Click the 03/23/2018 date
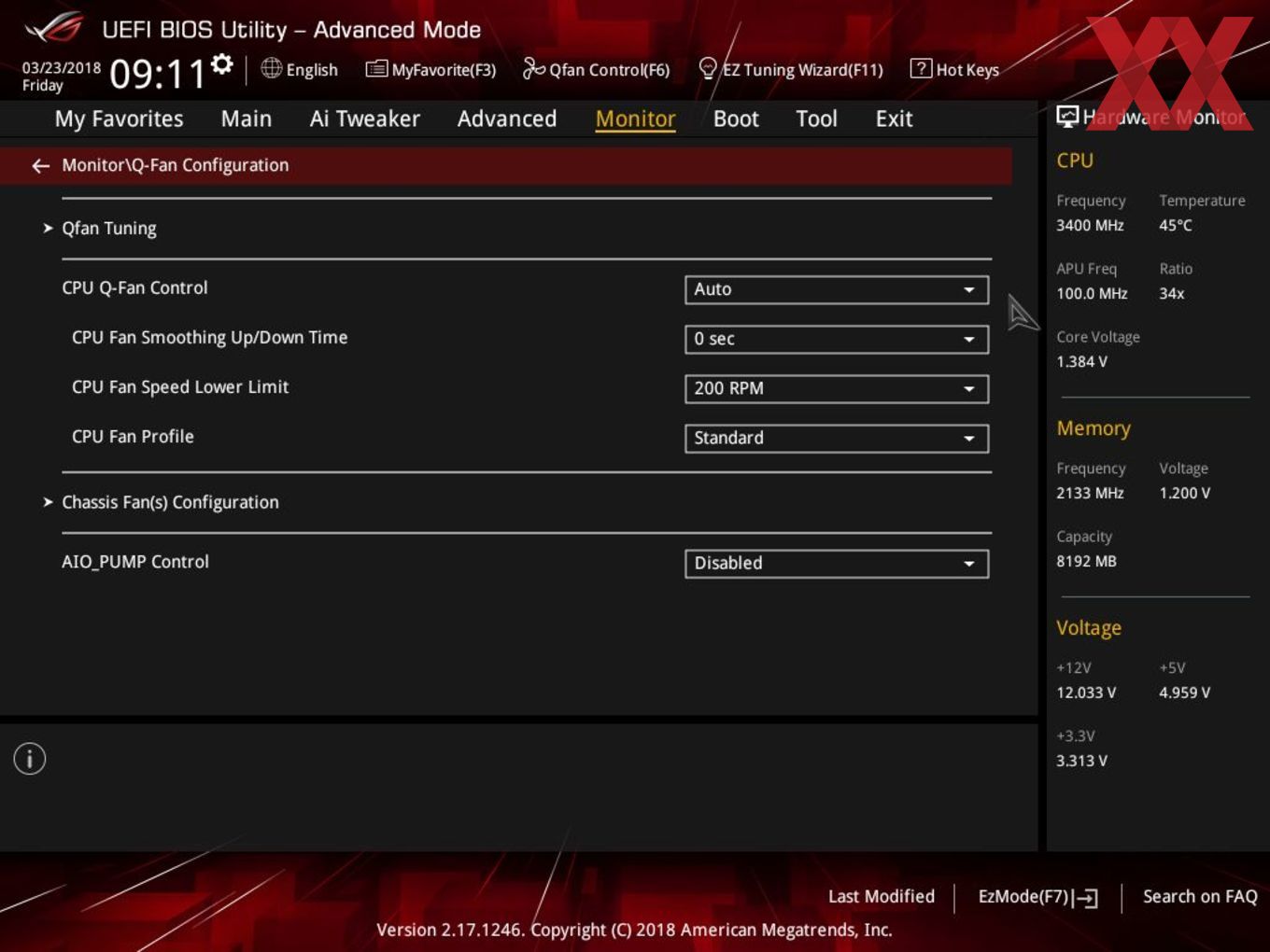The width and height of the screenshot is (1270, 952). pos(62,68)
